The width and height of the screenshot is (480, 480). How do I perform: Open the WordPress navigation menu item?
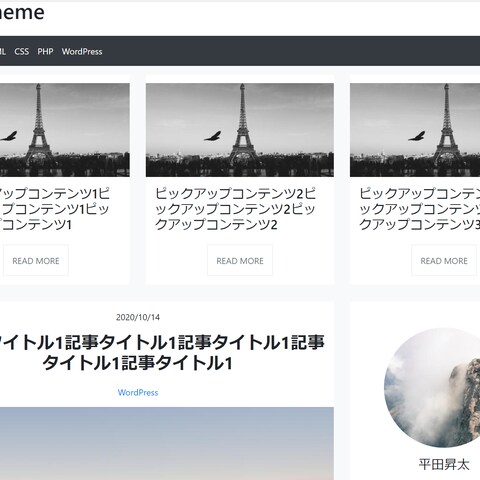point(82,52)
